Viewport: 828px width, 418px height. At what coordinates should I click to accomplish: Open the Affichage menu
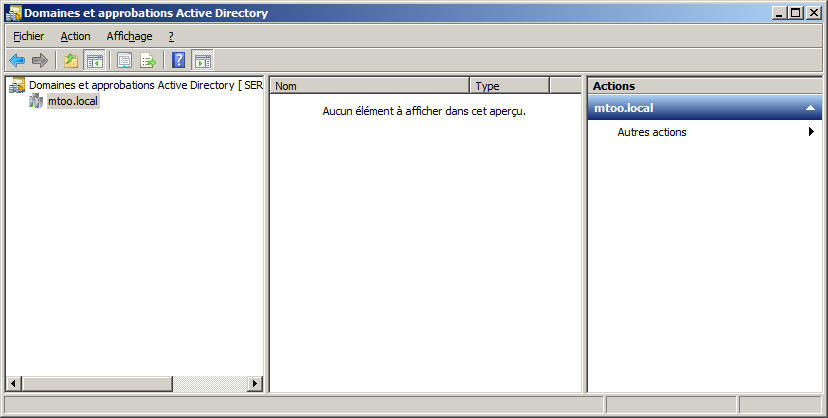click(x=129, y=36)
